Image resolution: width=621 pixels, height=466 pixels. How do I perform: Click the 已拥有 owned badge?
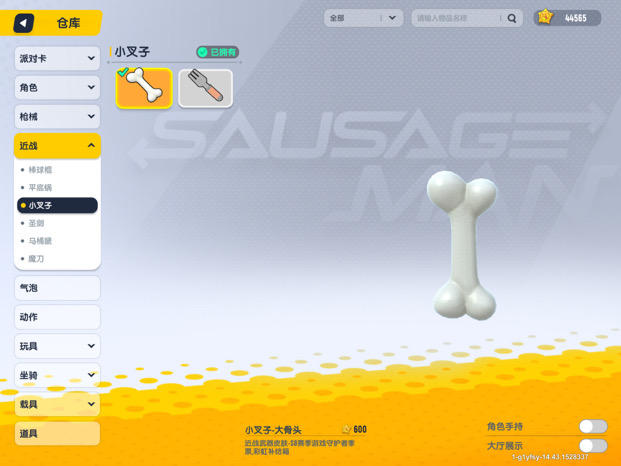(x=217, y=52)
